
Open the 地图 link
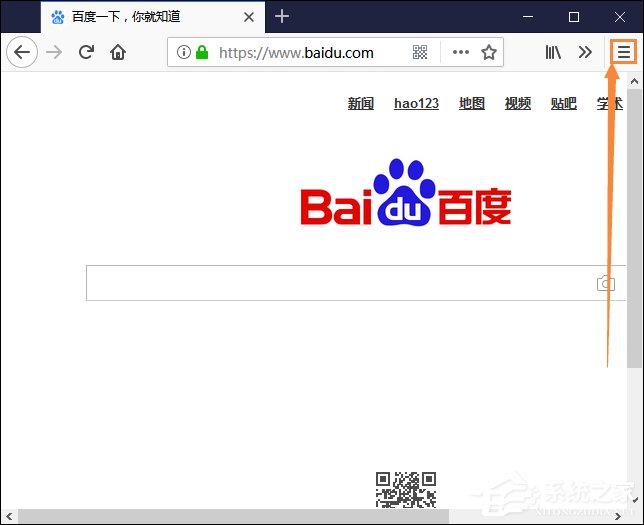click(472, 104)
